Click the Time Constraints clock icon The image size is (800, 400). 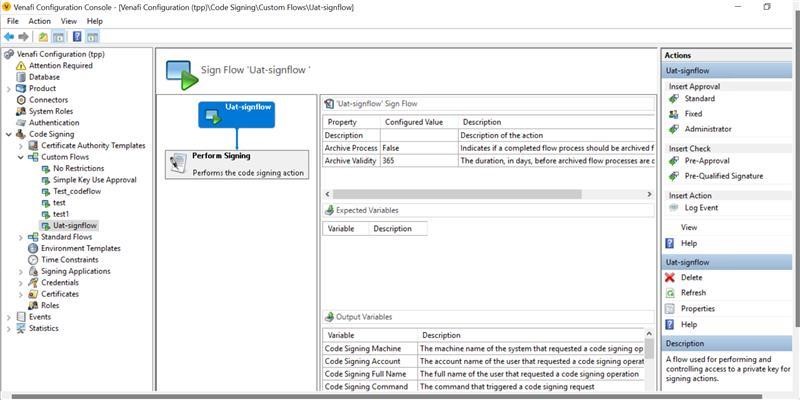click(33, 260)
